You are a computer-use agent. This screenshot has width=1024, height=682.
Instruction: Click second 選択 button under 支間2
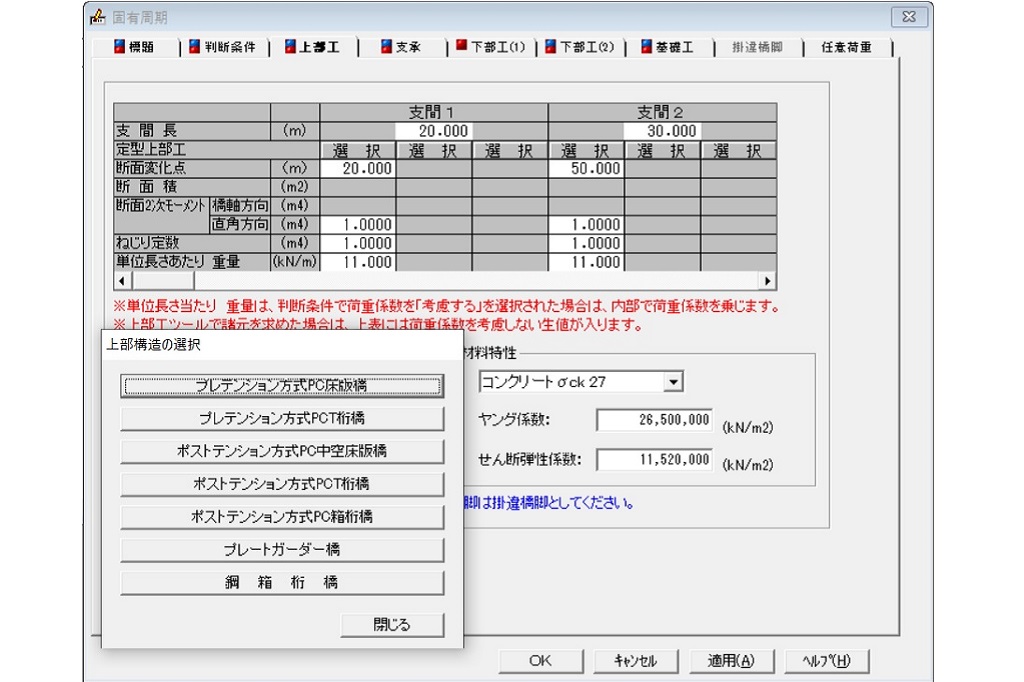point(662,150)
